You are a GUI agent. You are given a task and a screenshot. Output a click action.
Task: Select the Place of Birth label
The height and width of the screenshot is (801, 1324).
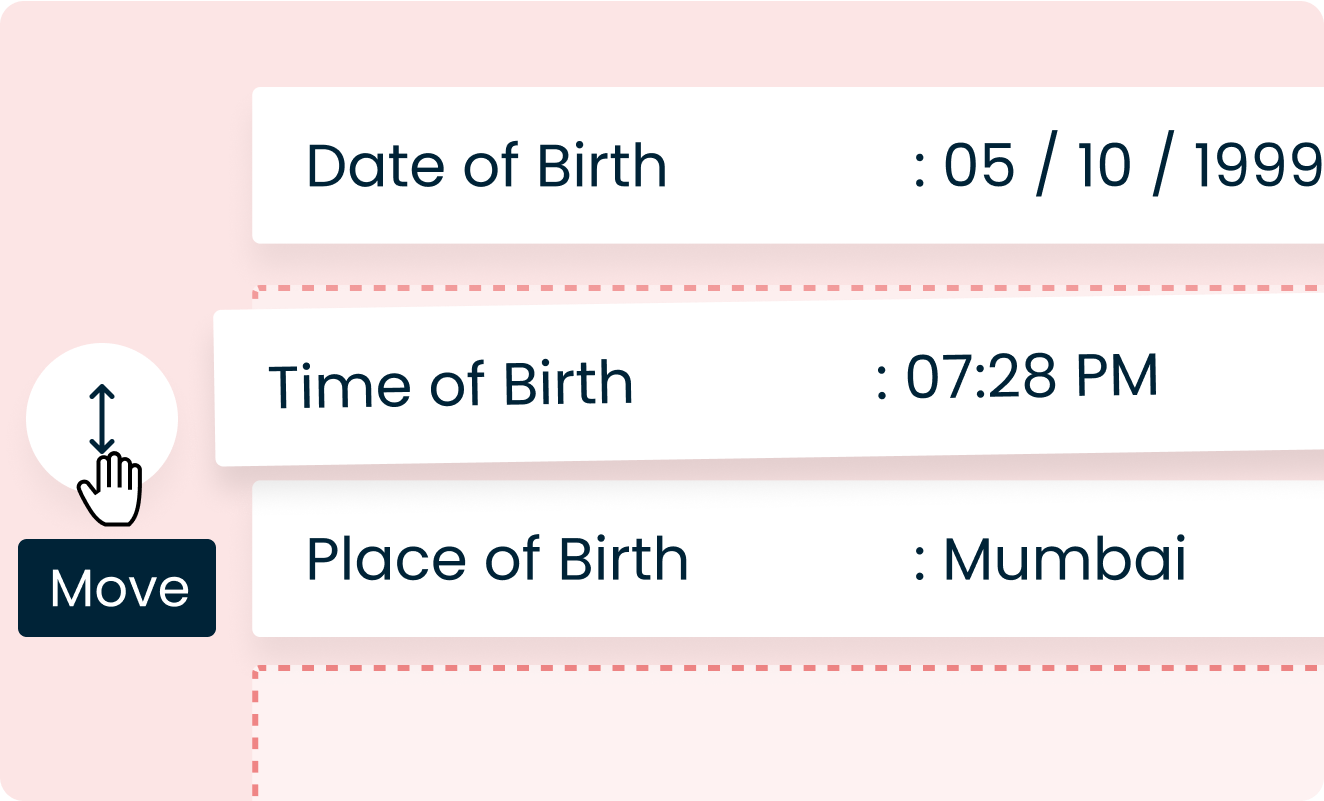pos(497,559)
